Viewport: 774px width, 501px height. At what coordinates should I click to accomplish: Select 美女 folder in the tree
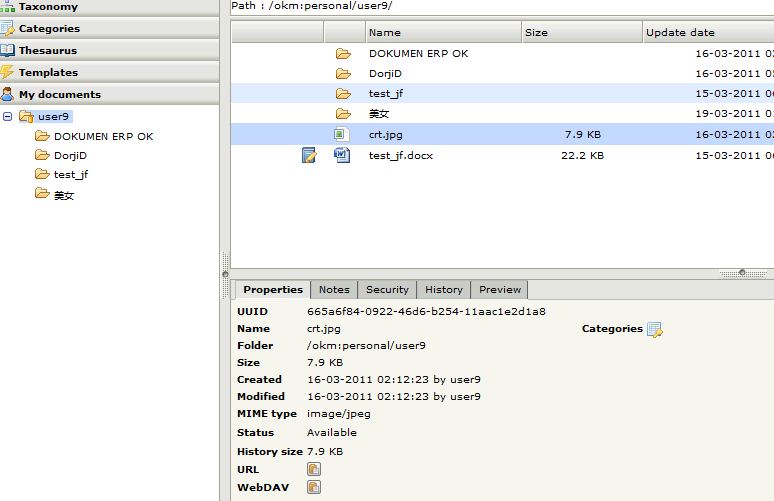[64, 195]
